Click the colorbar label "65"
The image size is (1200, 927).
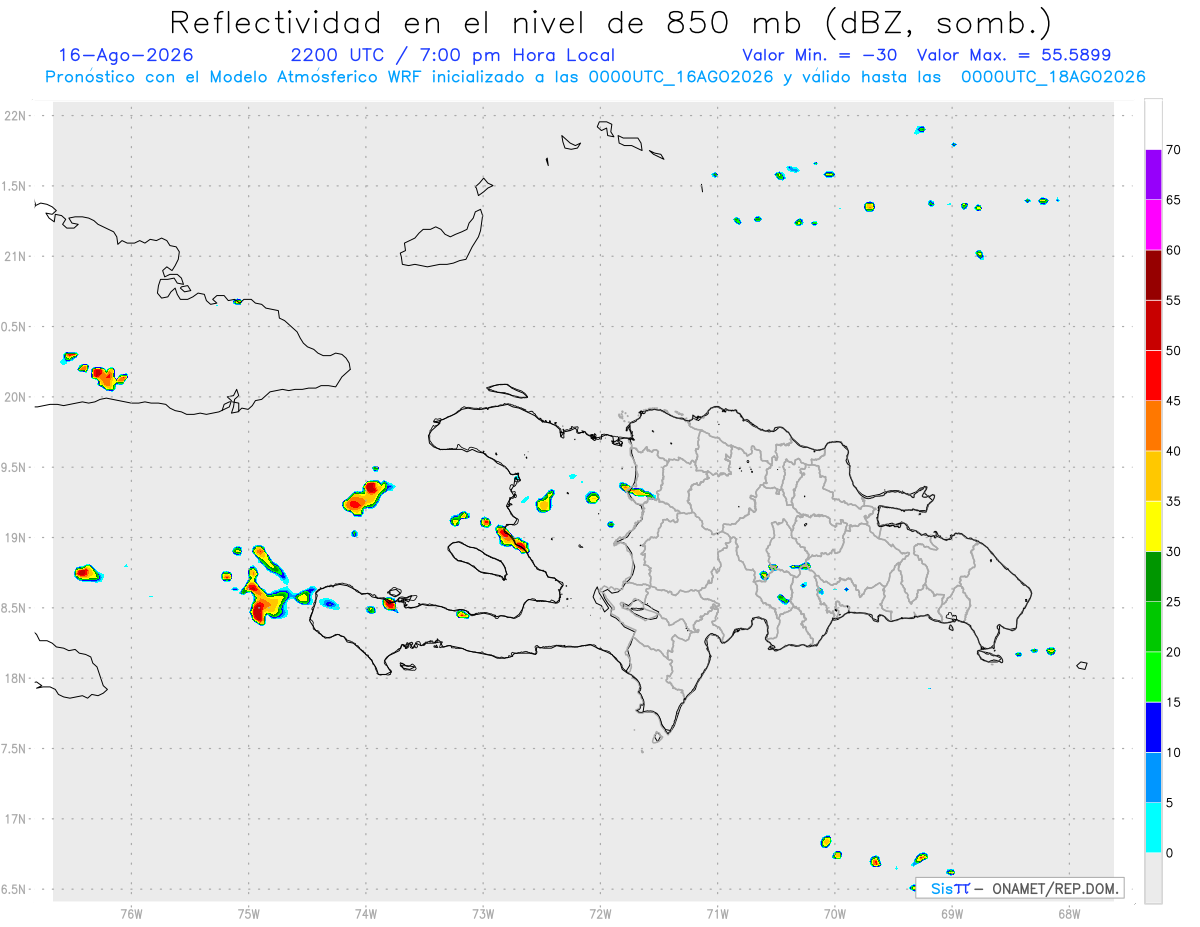tap(1175, 200)
